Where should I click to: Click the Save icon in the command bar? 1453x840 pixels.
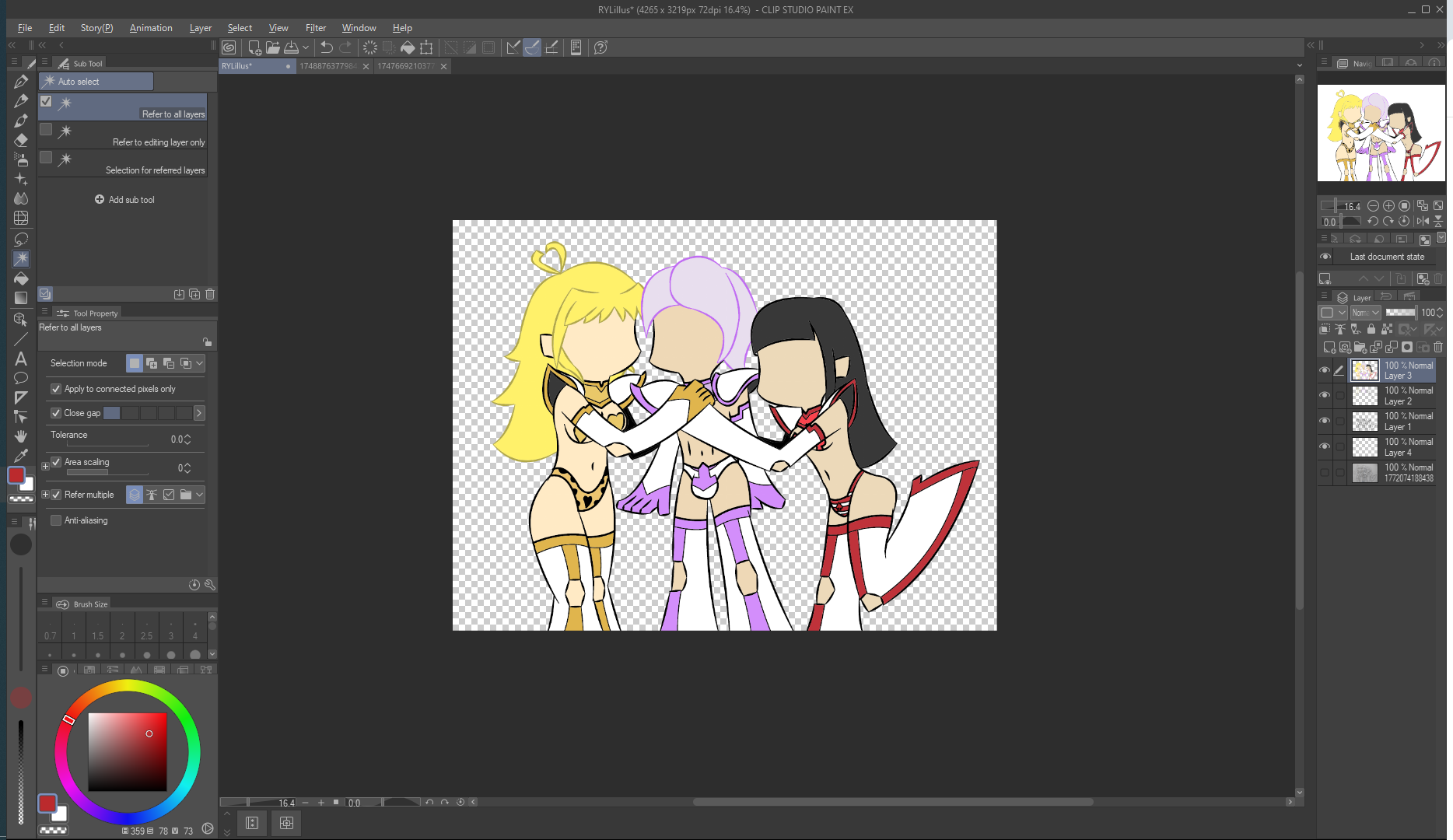[x=291, y=47]
